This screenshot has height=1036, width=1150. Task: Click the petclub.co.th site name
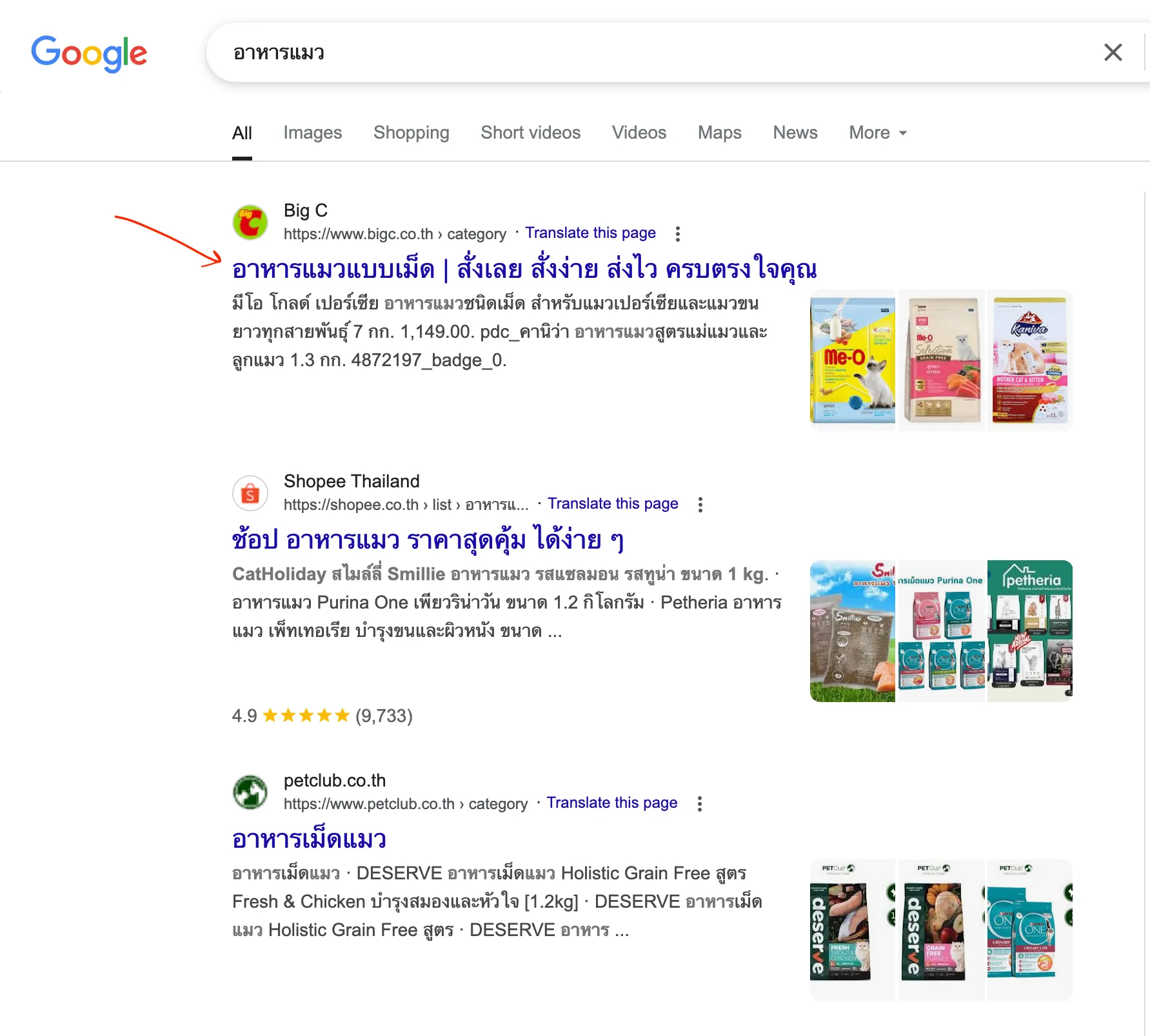(335, 780)
